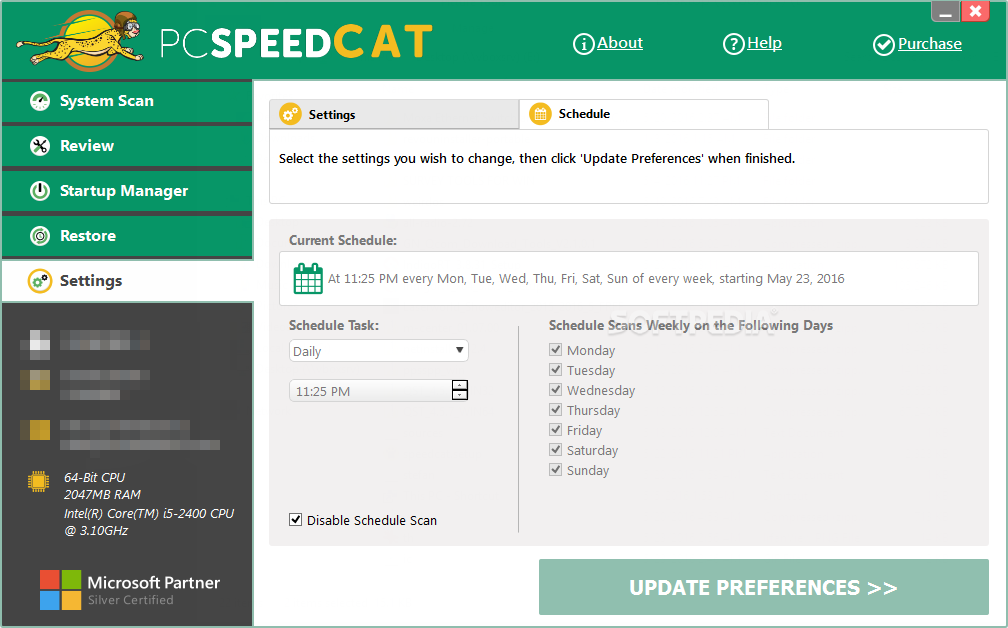Viewport: 1008px width, 628px height.
Task: Click the Update Preferences instruction text
Action: 537,158
